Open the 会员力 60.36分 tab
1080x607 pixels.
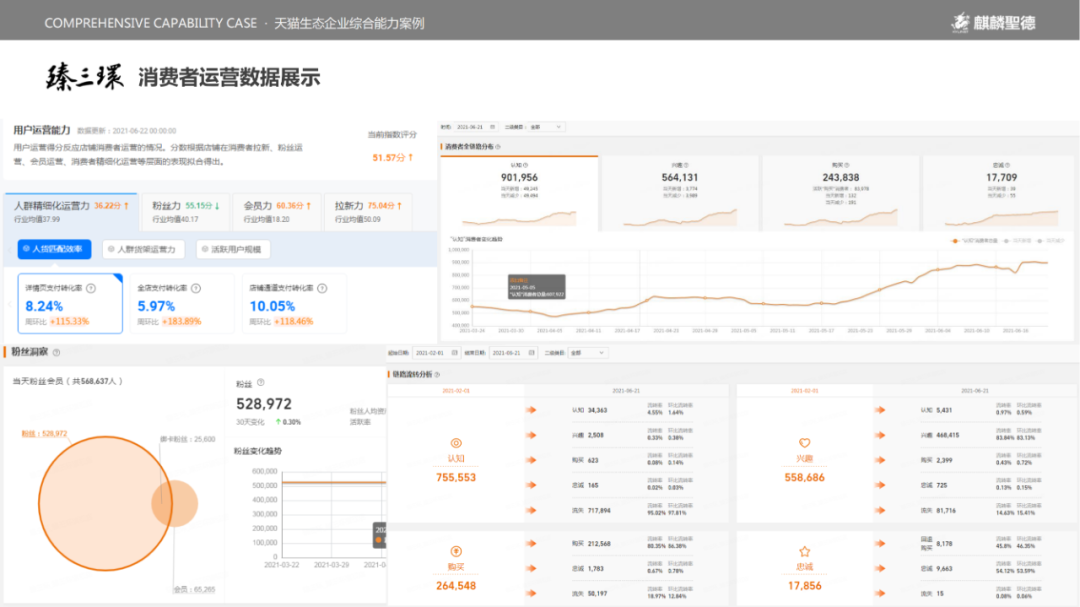click(277, 212)
